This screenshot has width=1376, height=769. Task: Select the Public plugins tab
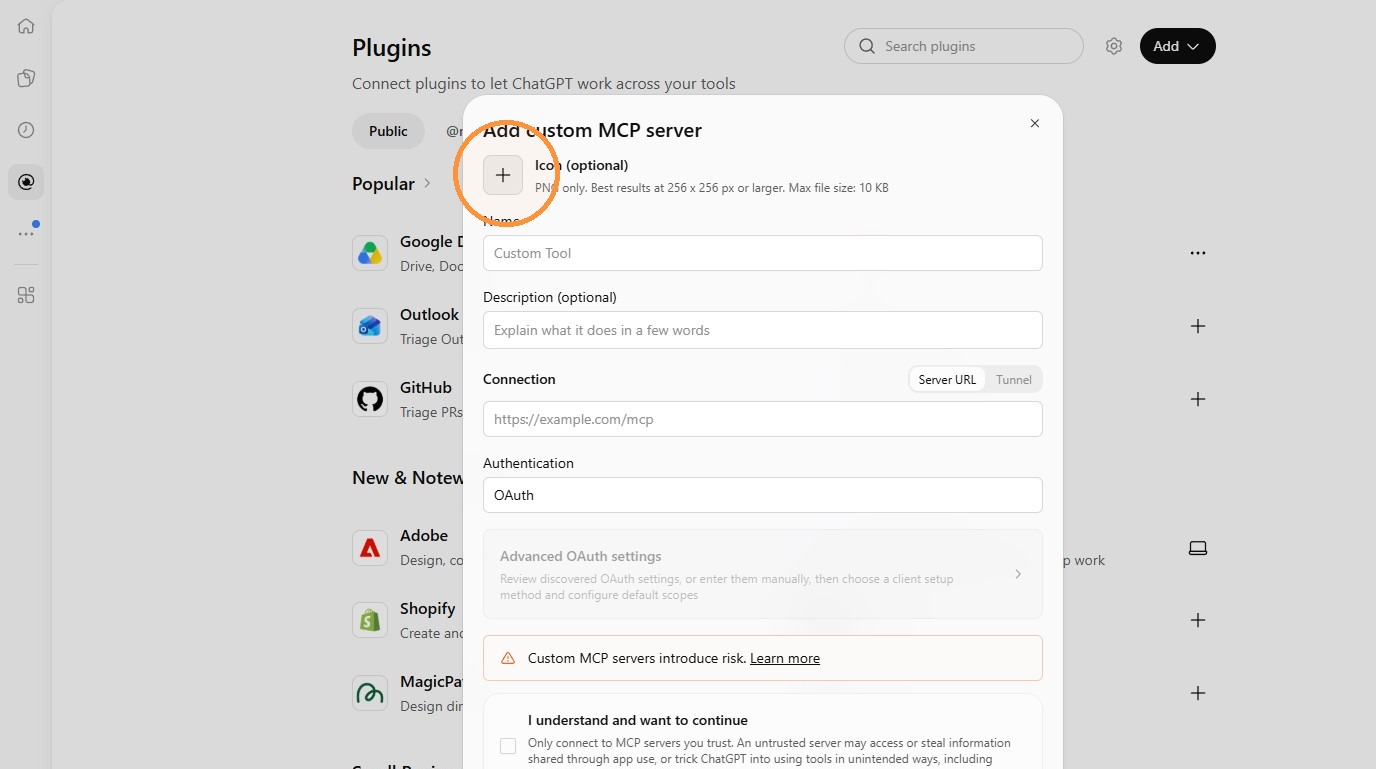pyautogui.click(x=388, y=131)
